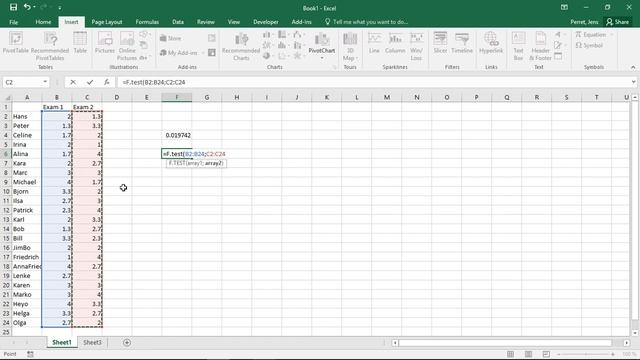
Task: Click the Ribbon Display Options icon
Action: pyautogui.click(x=564, y=7)
